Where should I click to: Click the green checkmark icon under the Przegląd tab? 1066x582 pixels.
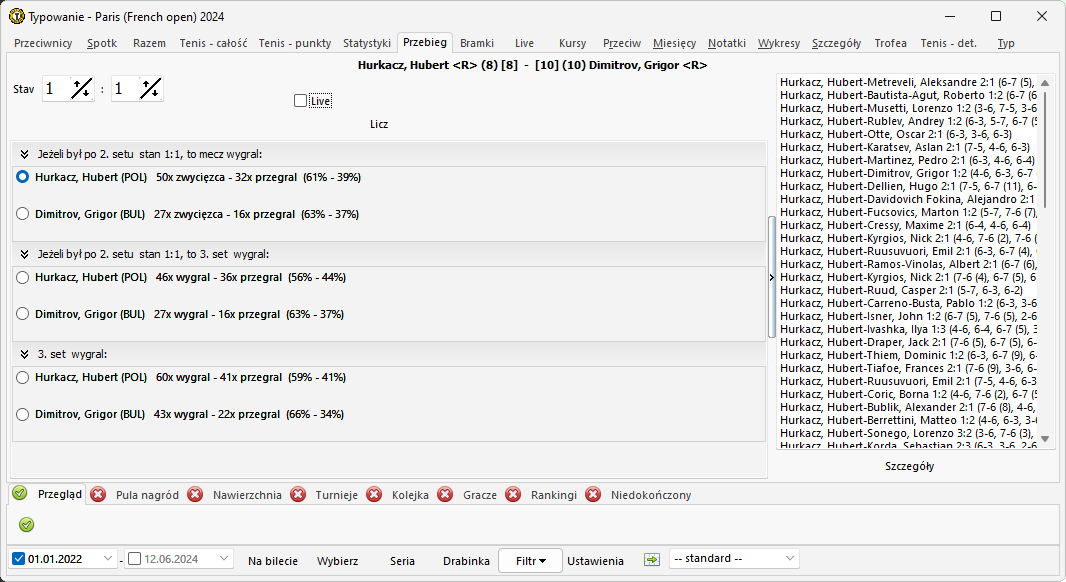coord(26,524)
